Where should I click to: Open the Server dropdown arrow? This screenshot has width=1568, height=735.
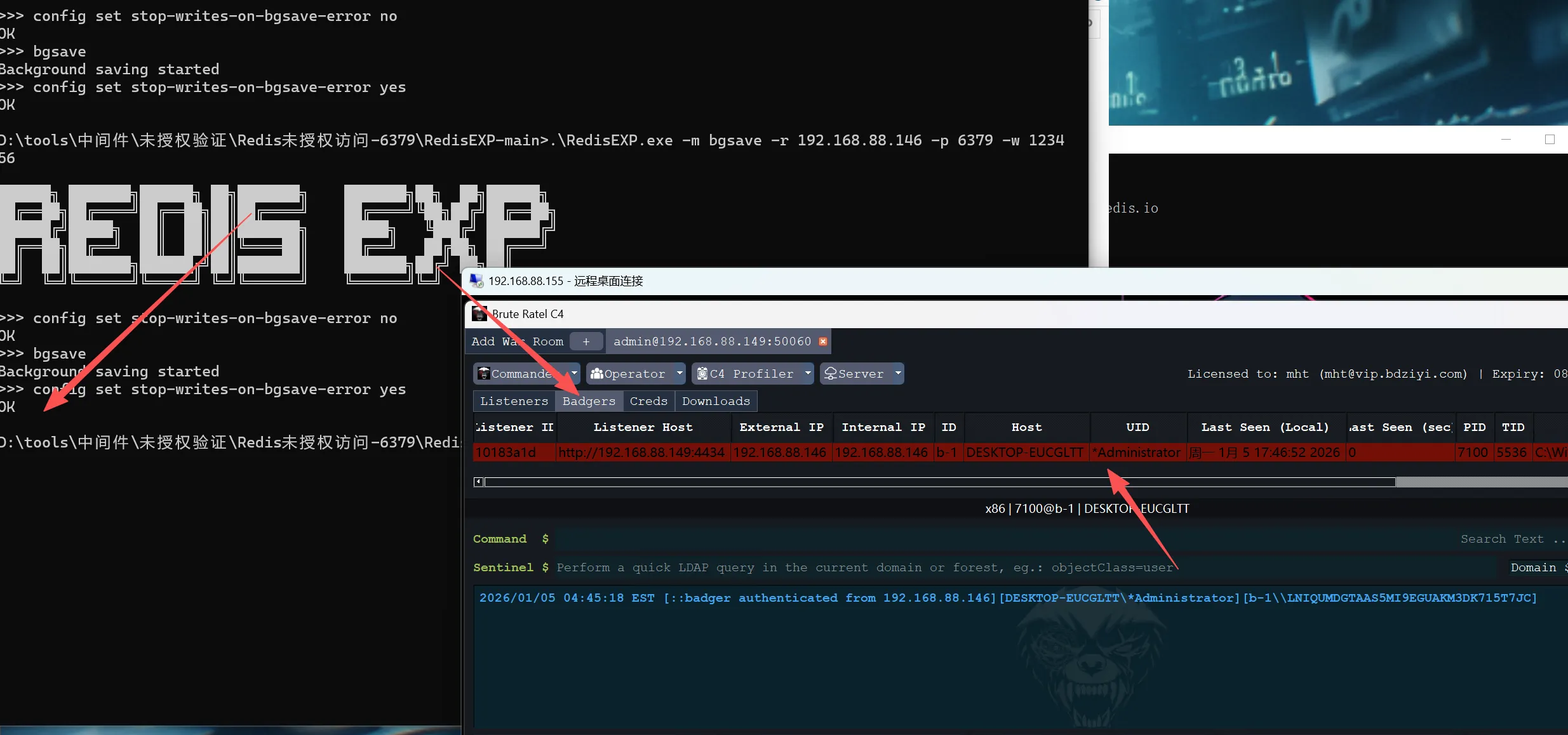click(x=898, y=373)
